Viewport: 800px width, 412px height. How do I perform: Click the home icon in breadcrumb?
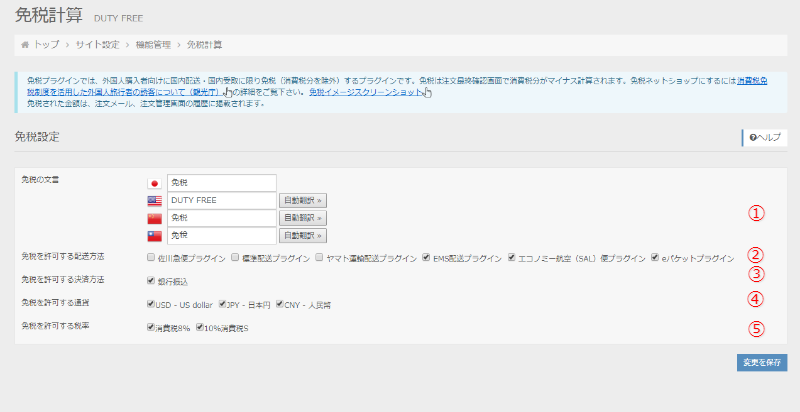click(x=25, y=45)
